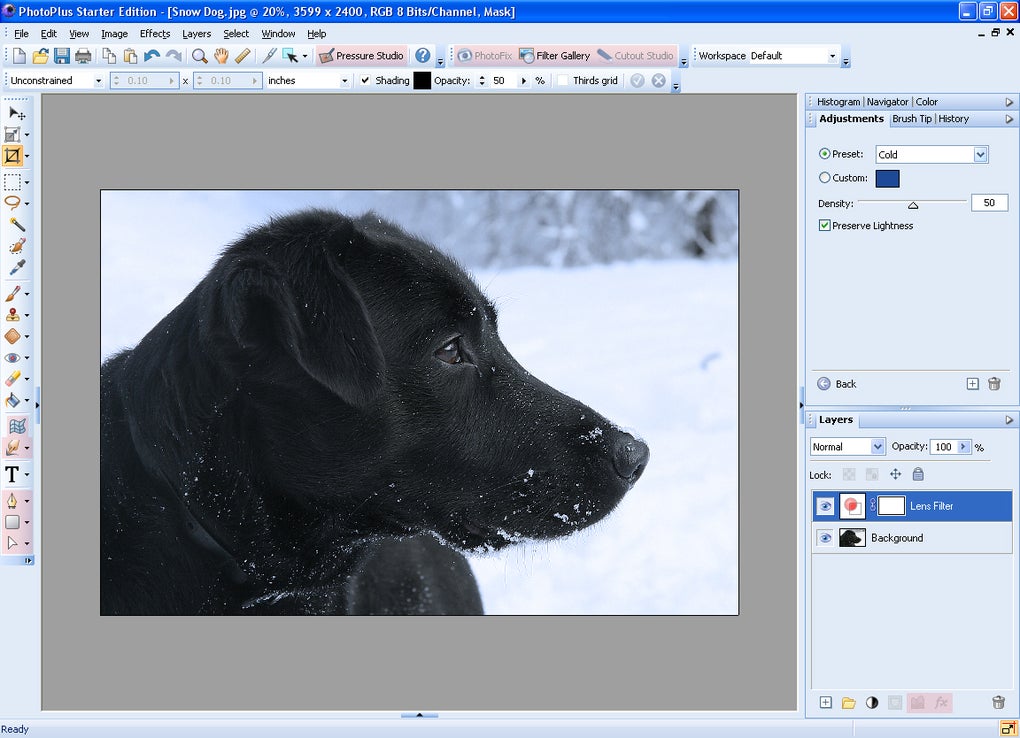The width and height of the screenshot is (1020, 738).
Task: Hide the Background layer
Action: point(825,538)
